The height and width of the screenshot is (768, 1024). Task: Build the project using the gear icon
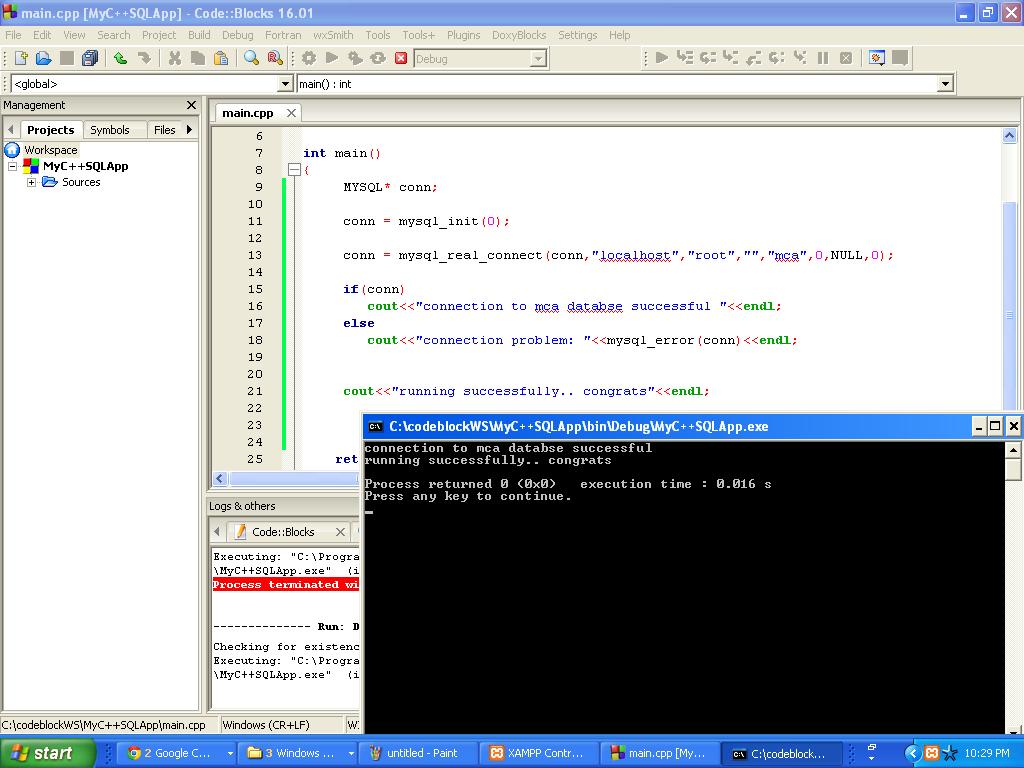[x=309, y=58]
